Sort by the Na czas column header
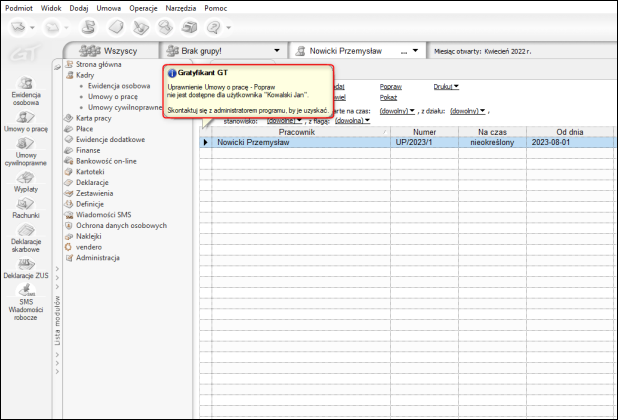 pyautogui.click(x=492, y=132)
